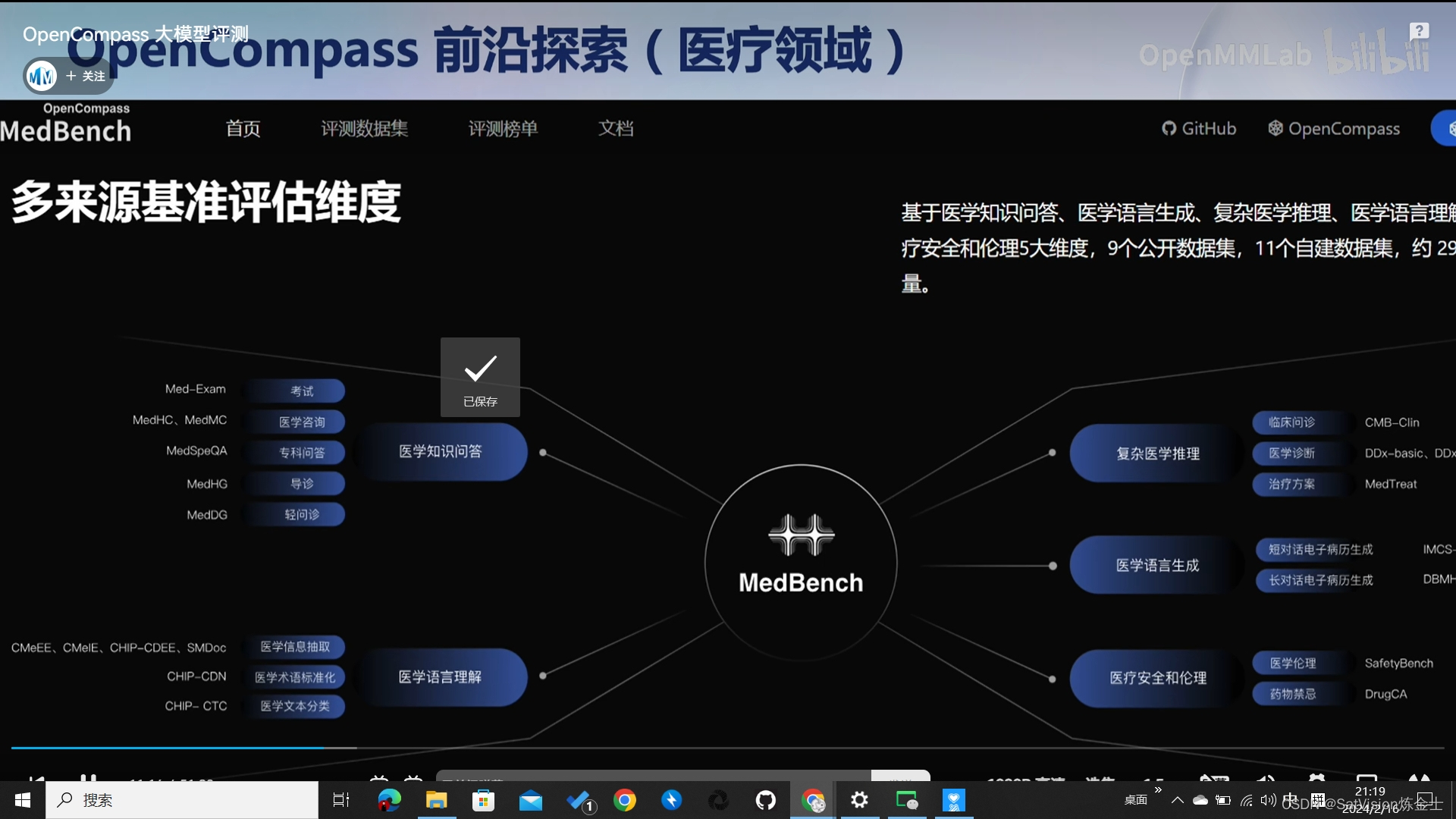The width and height of the screenshot is (1456, 819).
Task: Click the central MedBench logo circle
Action: (x=801, y=562)
